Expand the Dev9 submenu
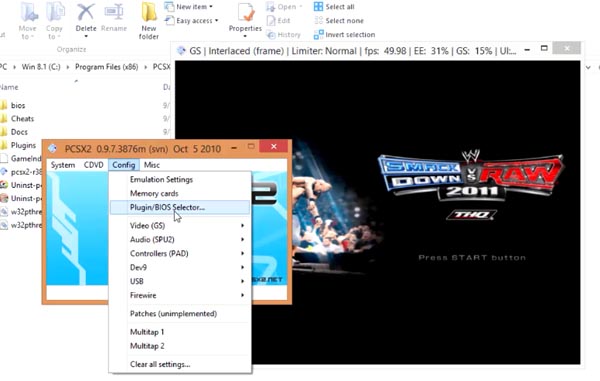600x381 pixels. [181, 267]
